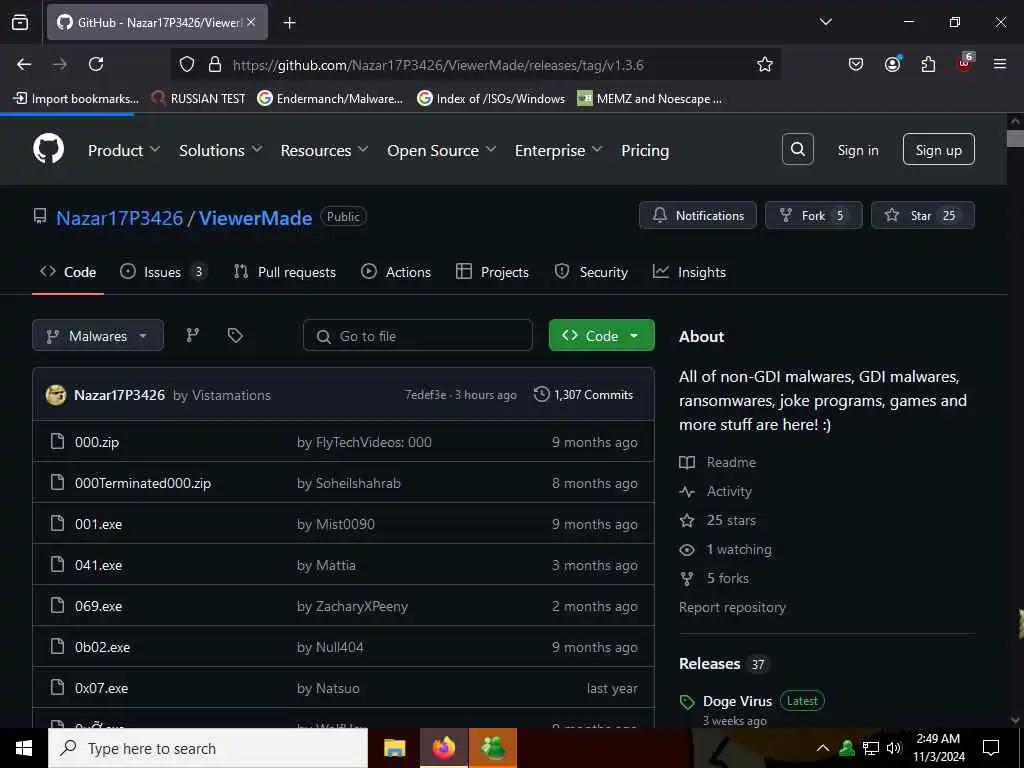Go back with the browser back arrow

pyautogui.click(x=24, y=64)
